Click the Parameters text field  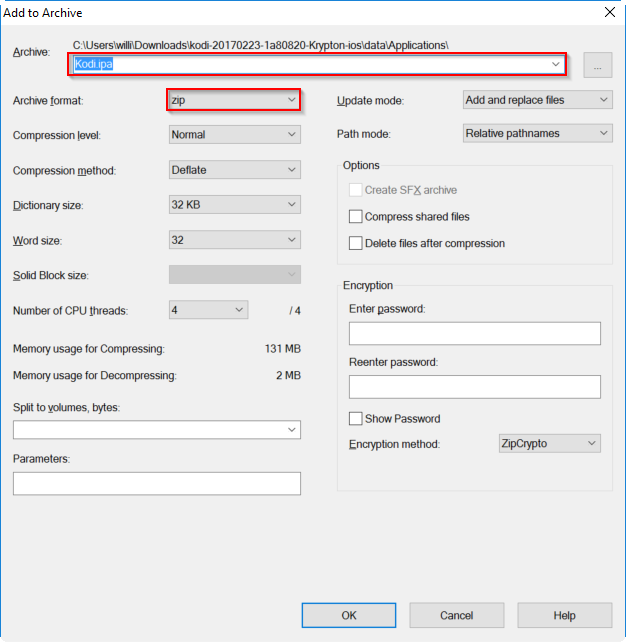coord(157,484)
